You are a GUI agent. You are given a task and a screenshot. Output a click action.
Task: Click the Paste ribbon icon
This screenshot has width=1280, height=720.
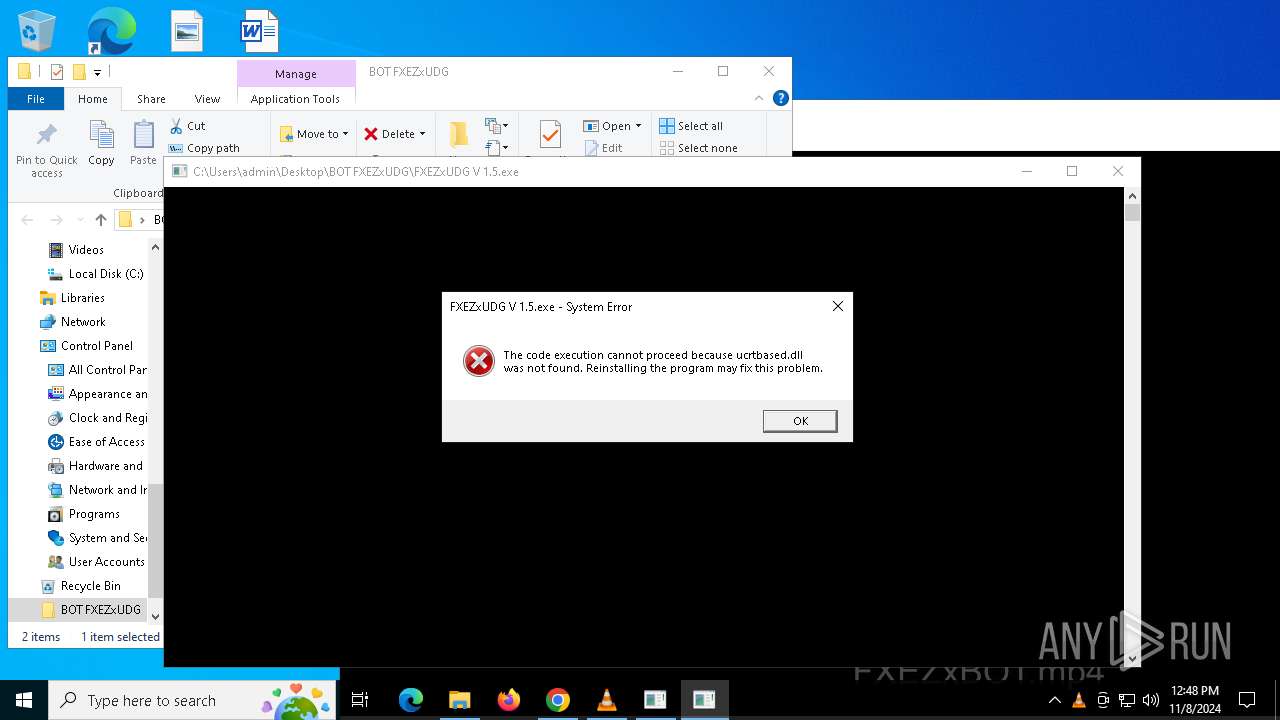click(x=143, y=144)
